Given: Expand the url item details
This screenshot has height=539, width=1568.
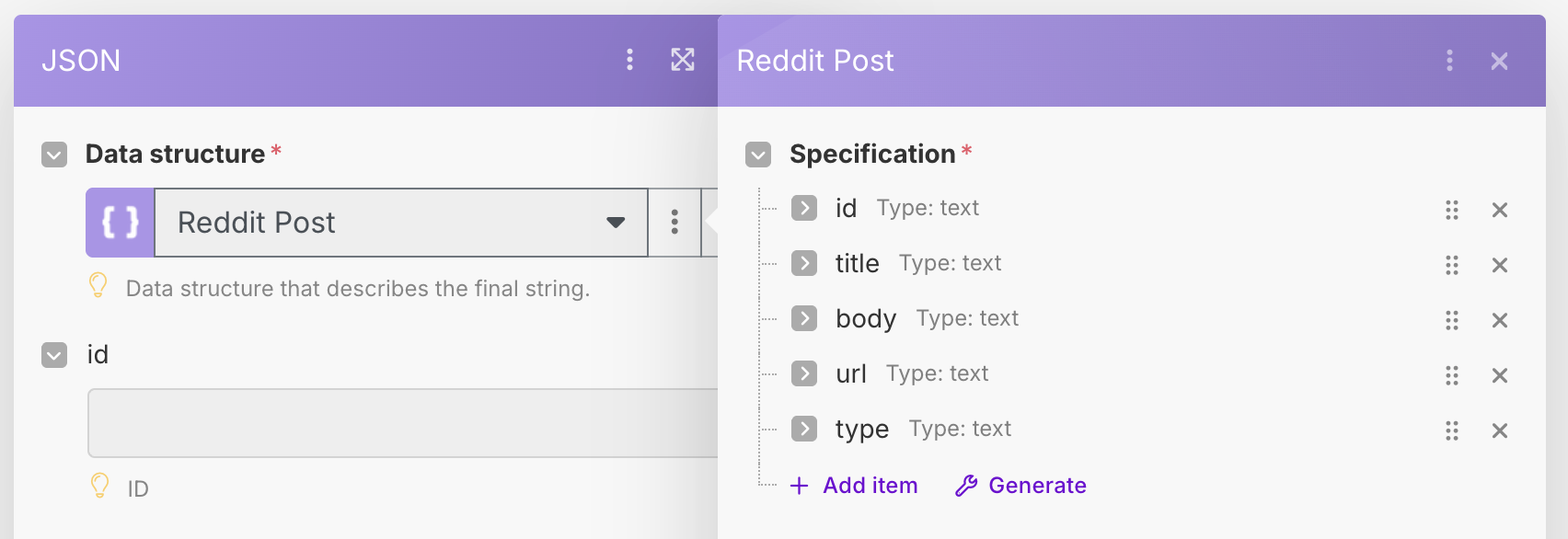Looking at the screenshot, I should coord(803,374).
